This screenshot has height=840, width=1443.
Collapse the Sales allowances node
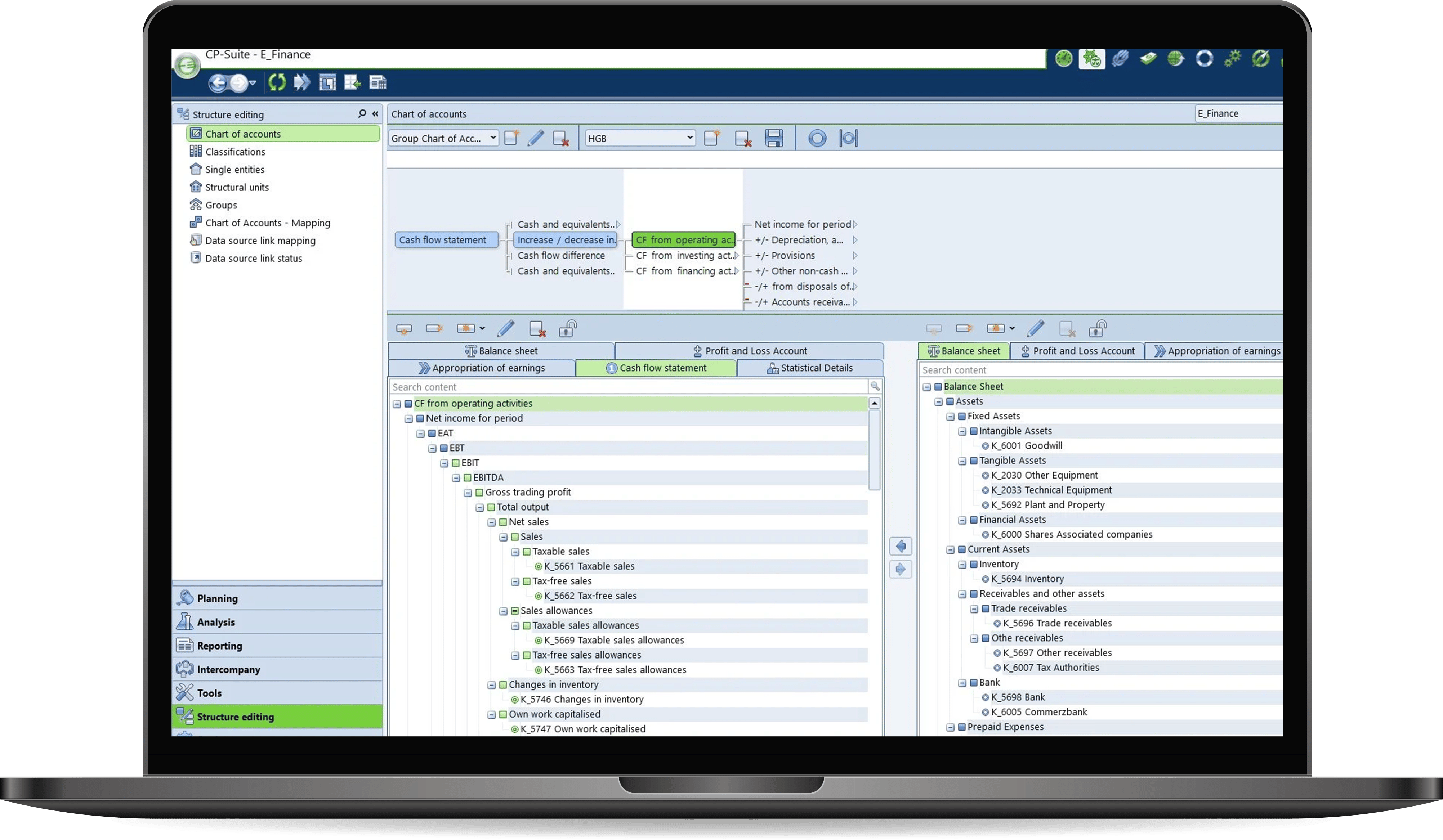click(503, 611)
